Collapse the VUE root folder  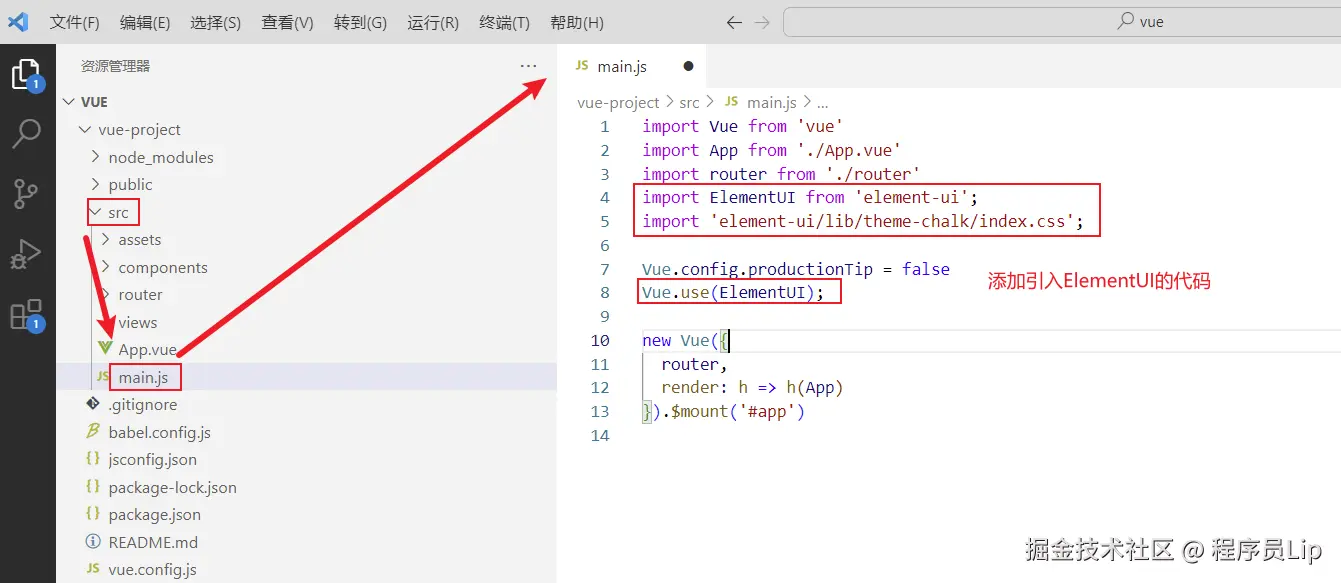[x=69, y=102]
